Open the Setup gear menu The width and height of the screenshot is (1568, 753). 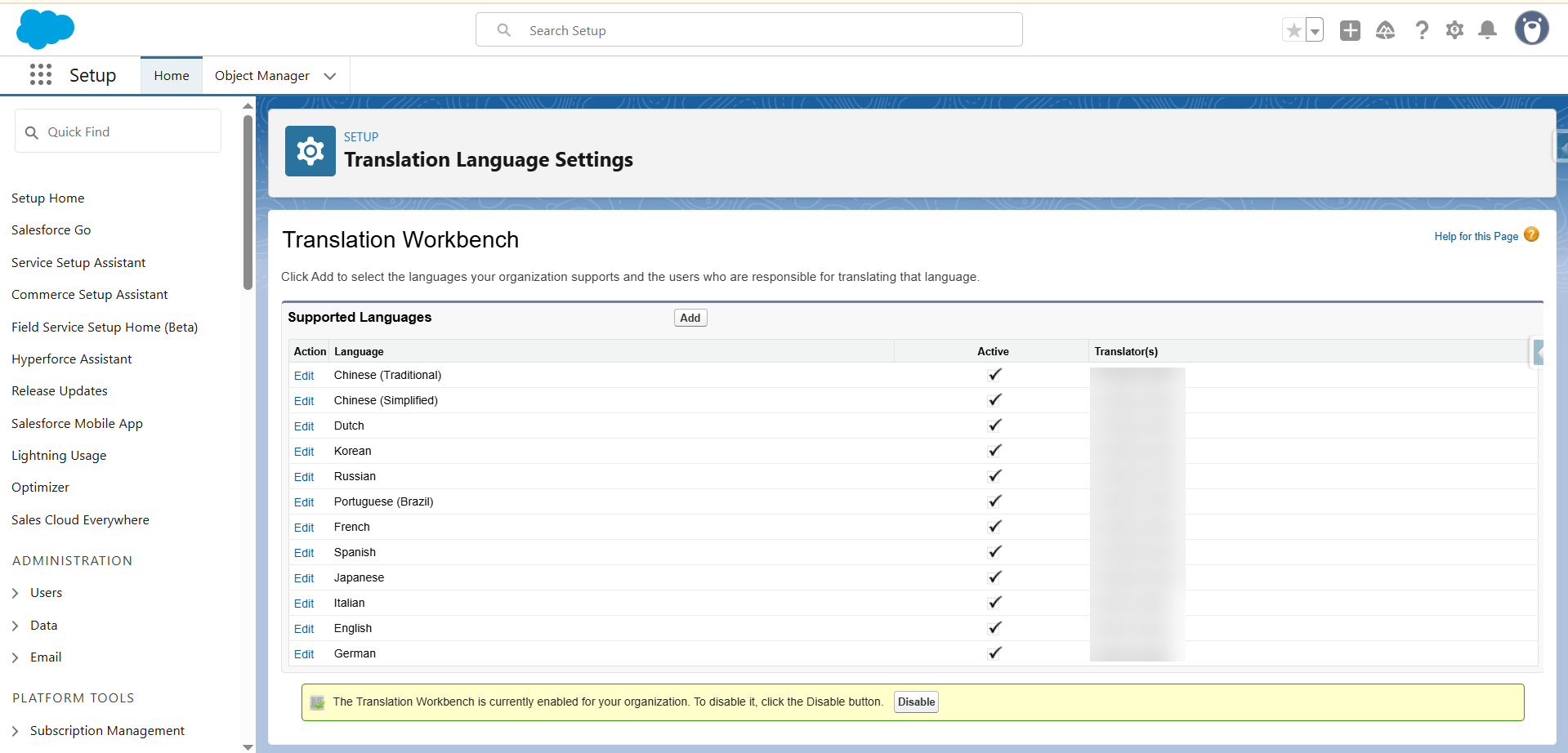[1454, 30]
